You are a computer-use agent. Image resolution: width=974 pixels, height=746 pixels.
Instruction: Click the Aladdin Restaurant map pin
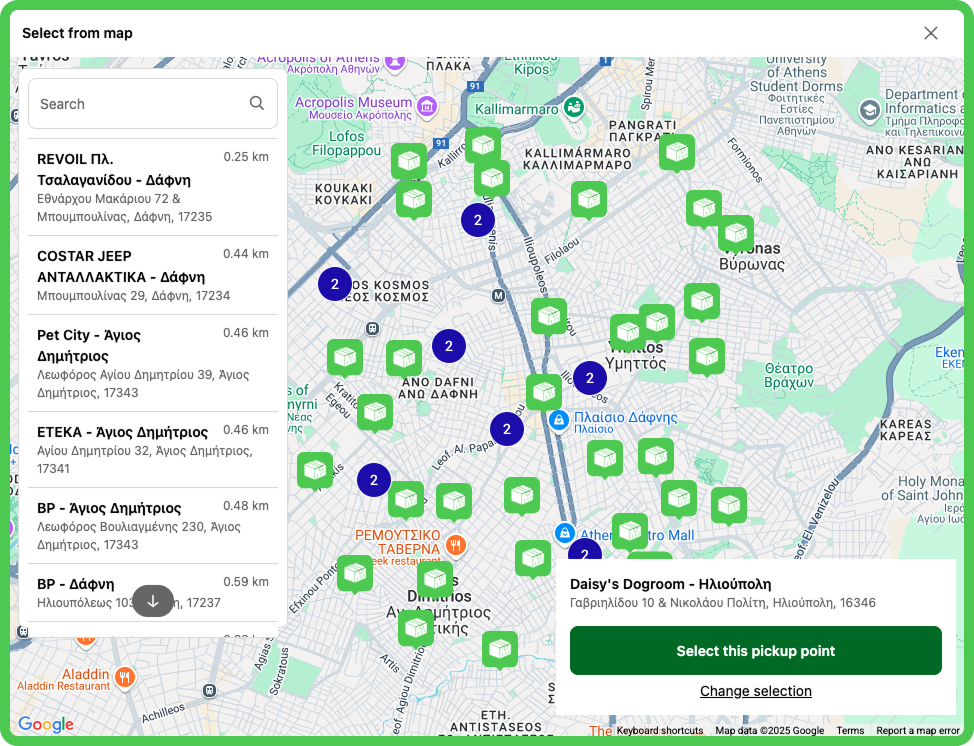[x=125, y=677]
